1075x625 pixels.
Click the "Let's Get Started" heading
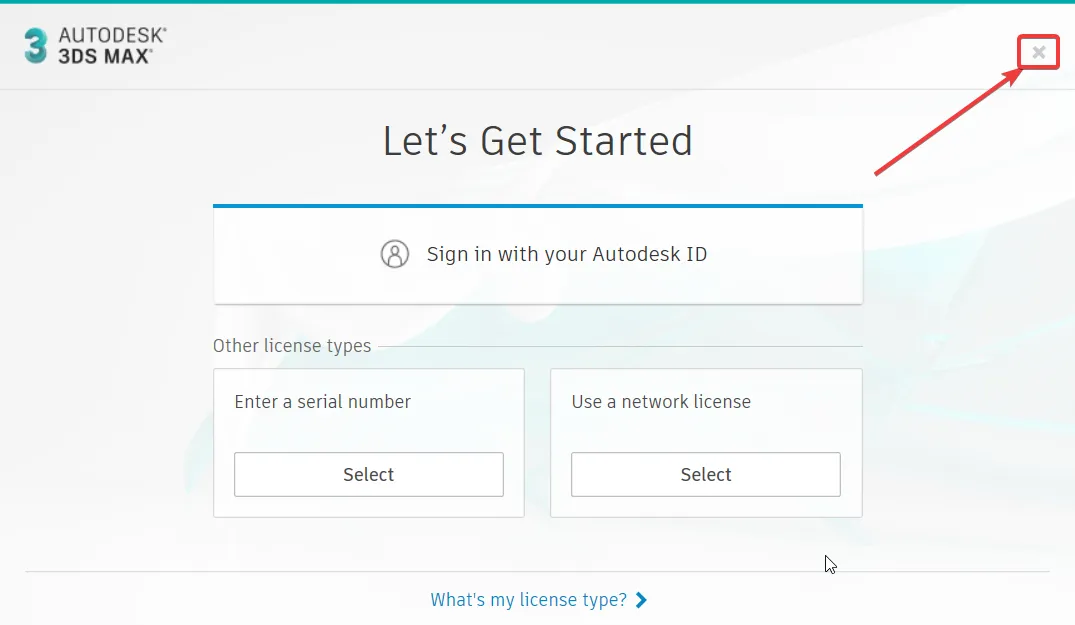tap(538, 141)
